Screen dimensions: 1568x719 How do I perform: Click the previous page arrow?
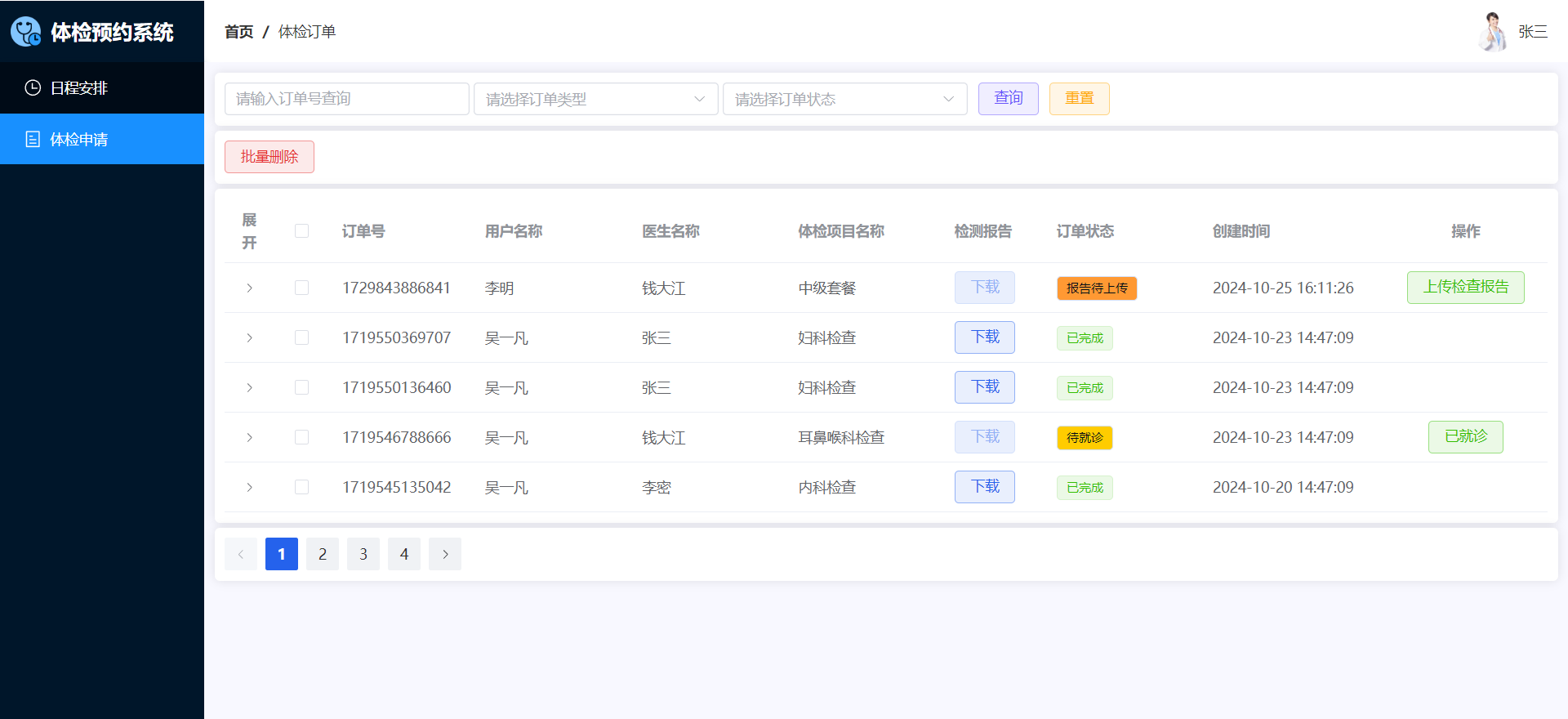(x=241, y=554)
